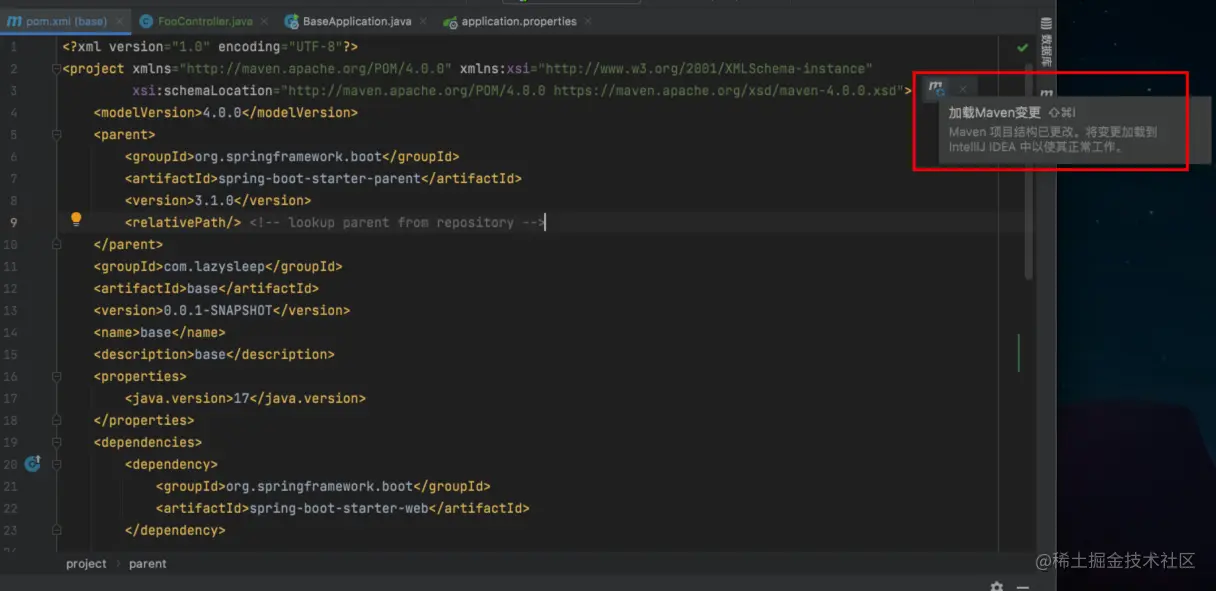This screenshot has width=1216, height=591.
Task: Click the minimize panel icon next to gear
Action: 1022,586
